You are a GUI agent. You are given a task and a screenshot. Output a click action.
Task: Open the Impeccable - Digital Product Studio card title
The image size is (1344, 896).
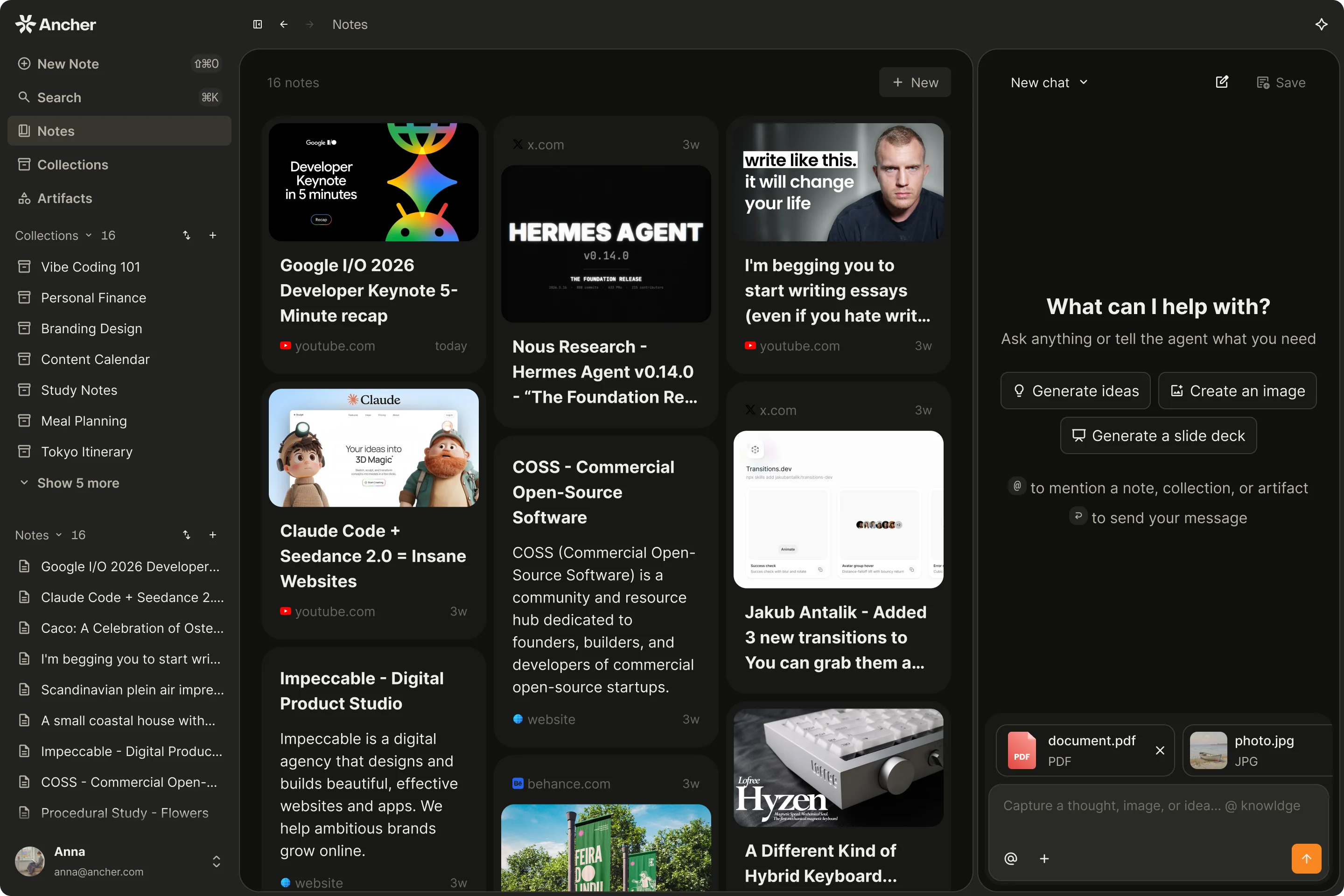click(362, 692)
